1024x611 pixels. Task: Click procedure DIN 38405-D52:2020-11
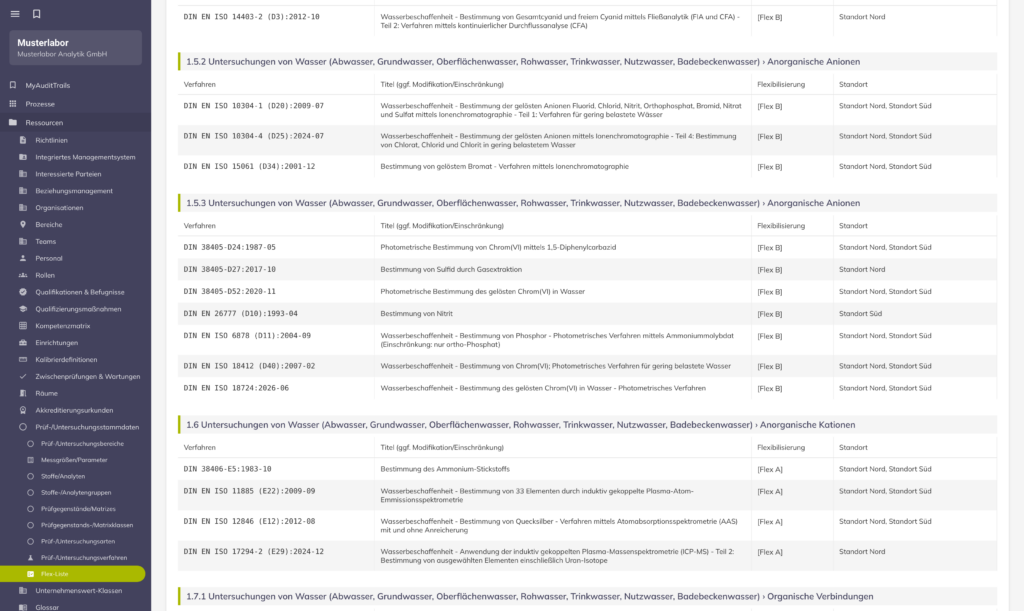(229, 292)
